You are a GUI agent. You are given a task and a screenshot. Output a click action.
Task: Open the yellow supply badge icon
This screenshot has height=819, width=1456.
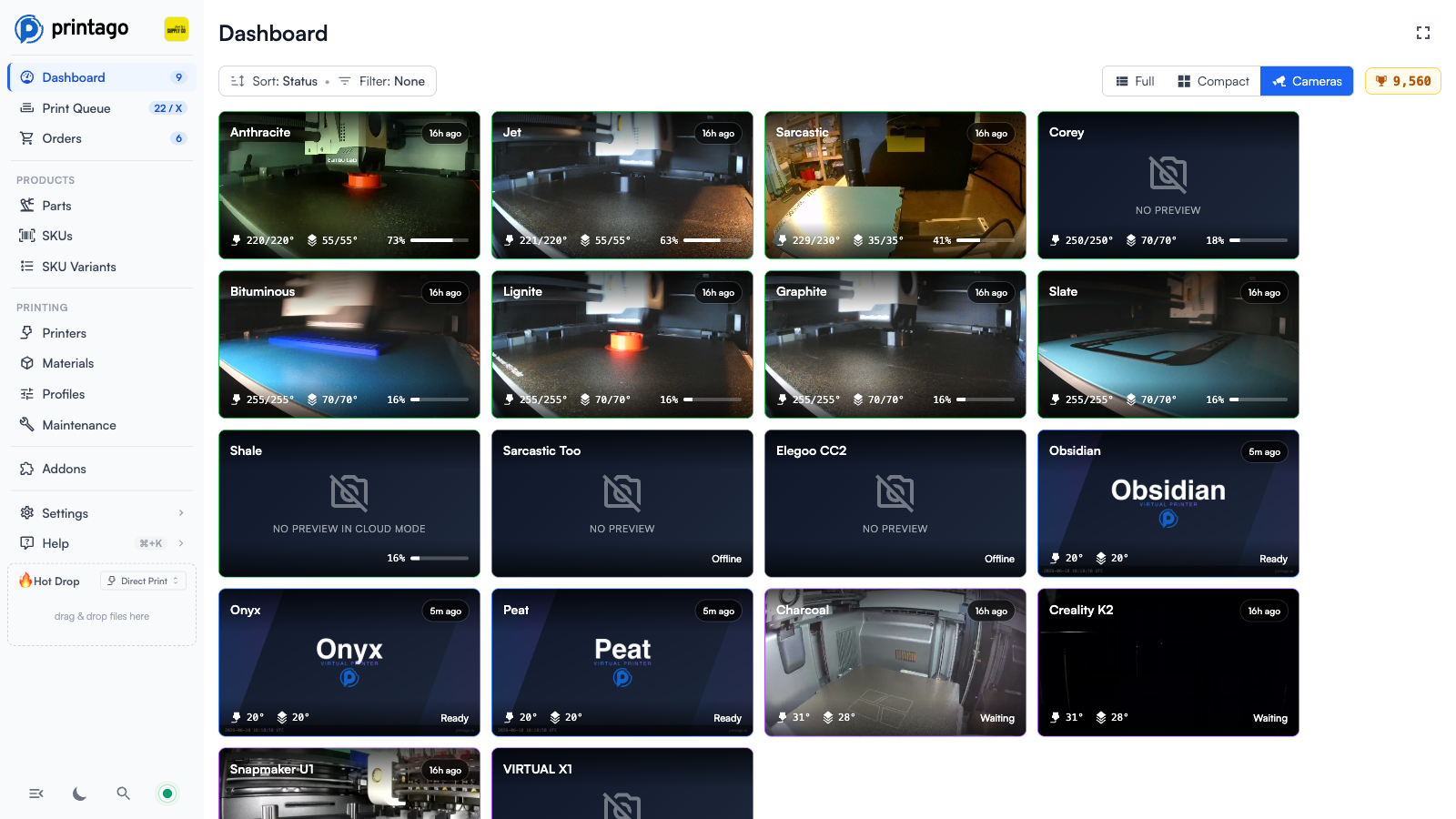(177, 29)
